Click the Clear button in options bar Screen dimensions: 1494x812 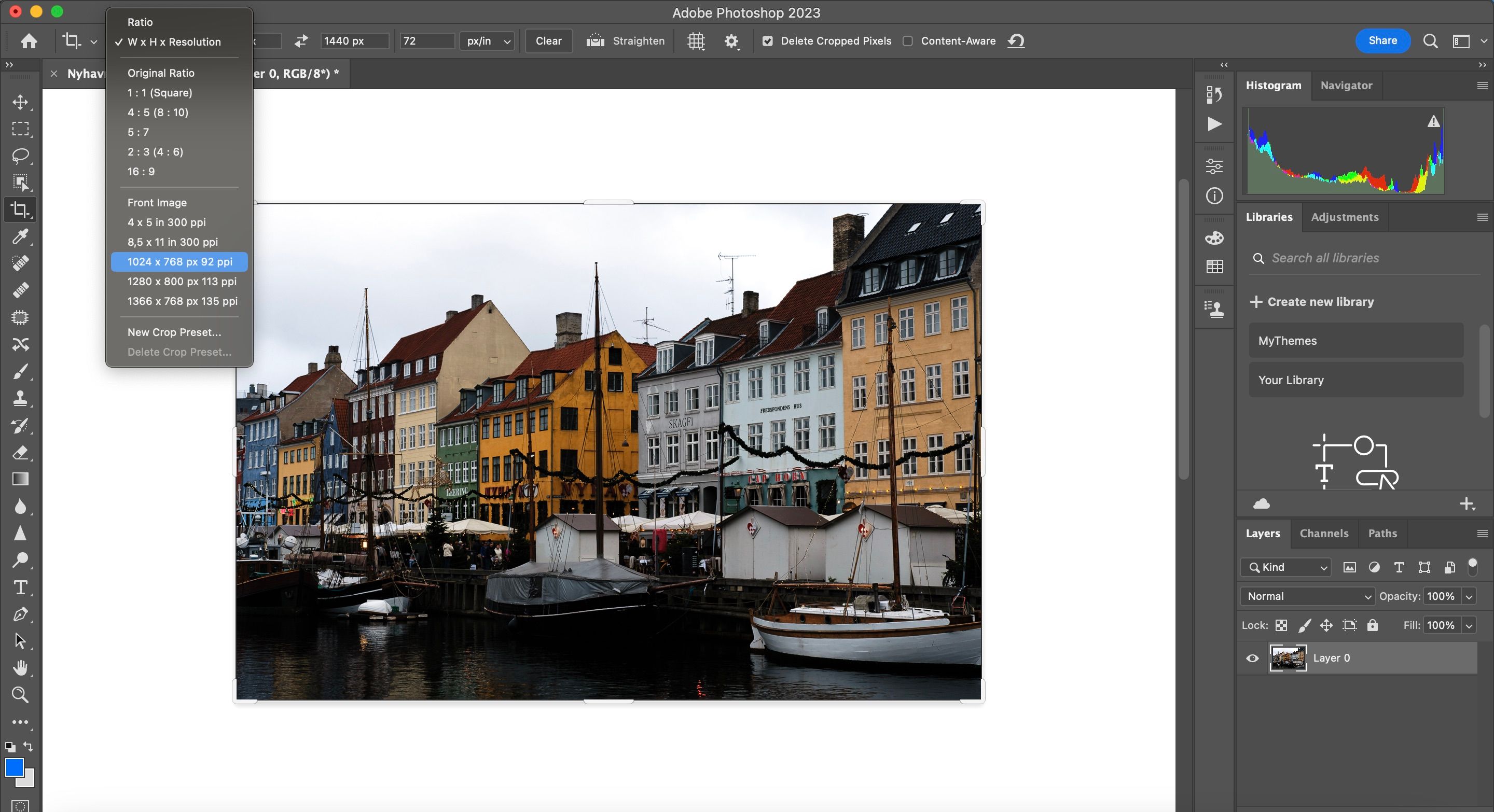click(547, 40)
